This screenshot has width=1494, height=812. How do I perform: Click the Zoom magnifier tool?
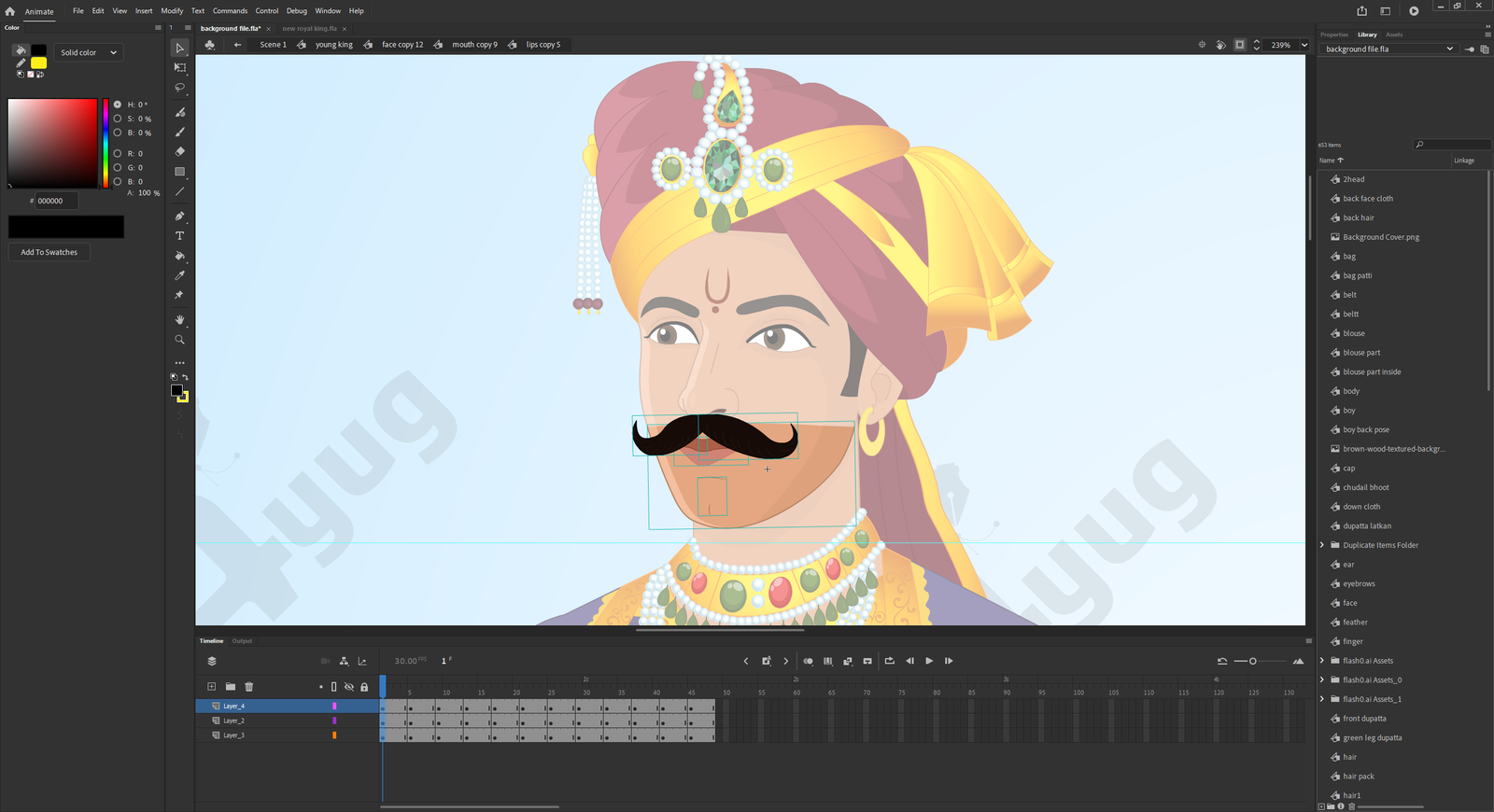pyautogui.click(x=179, y=340)
